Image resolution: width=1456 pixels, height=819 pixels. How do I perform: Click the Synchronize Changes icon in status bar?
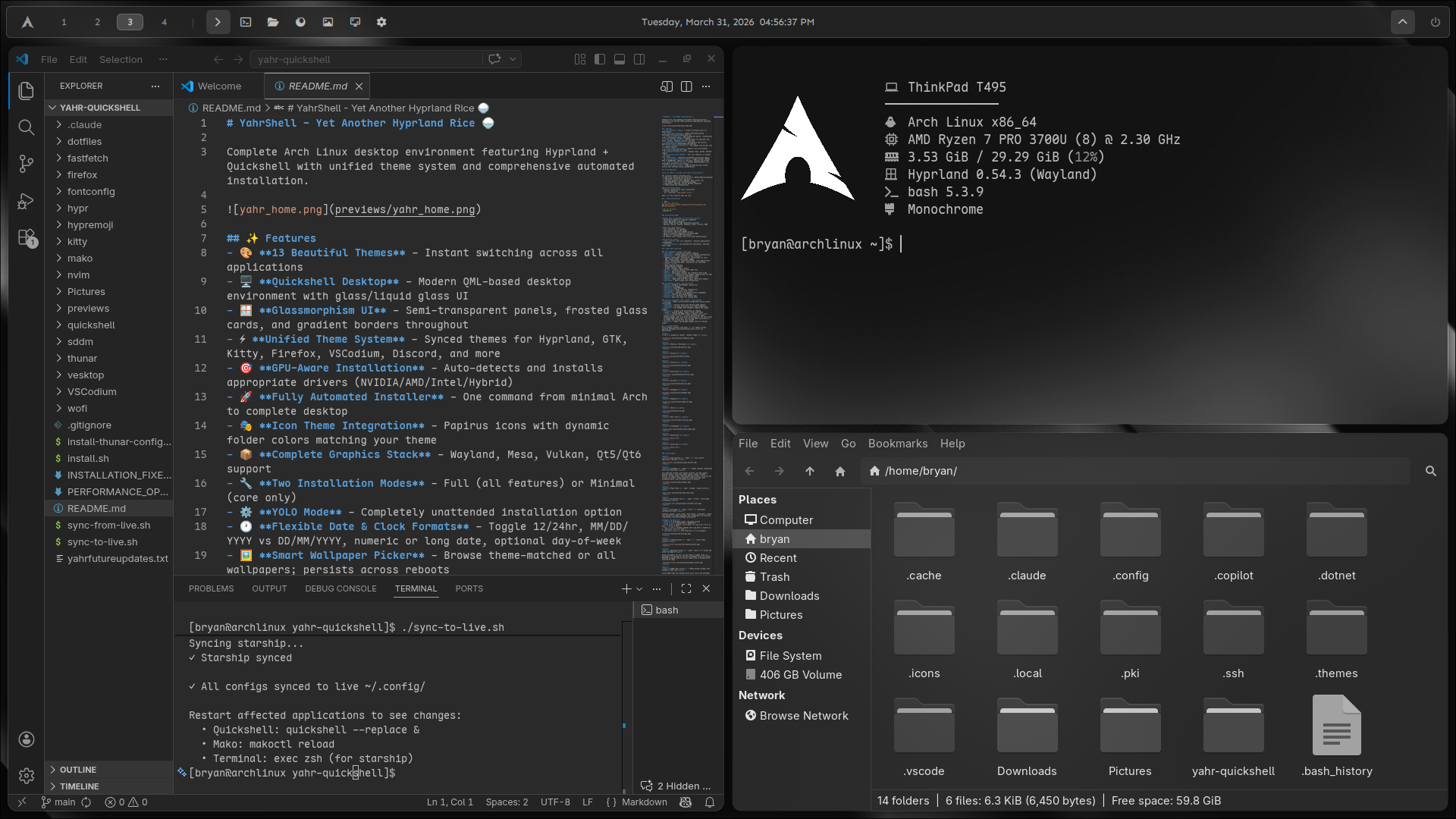pyautogui.click(x=86, y=802)
